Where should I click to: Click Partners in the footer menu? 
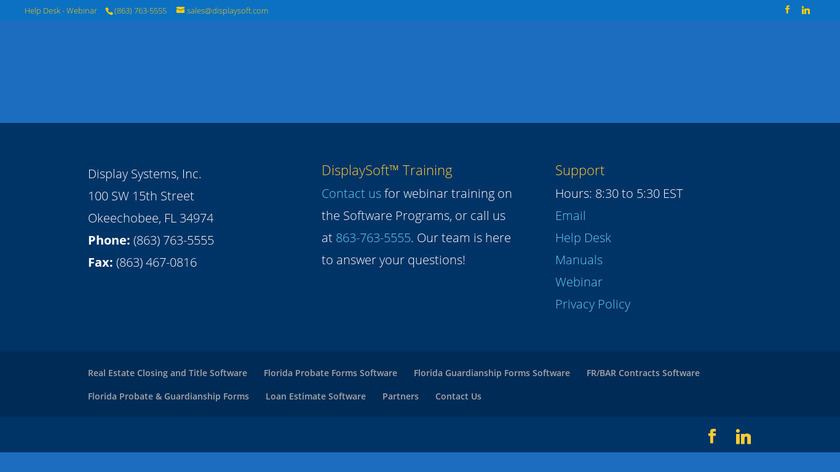pyautogui.click(x=400, y=397)
